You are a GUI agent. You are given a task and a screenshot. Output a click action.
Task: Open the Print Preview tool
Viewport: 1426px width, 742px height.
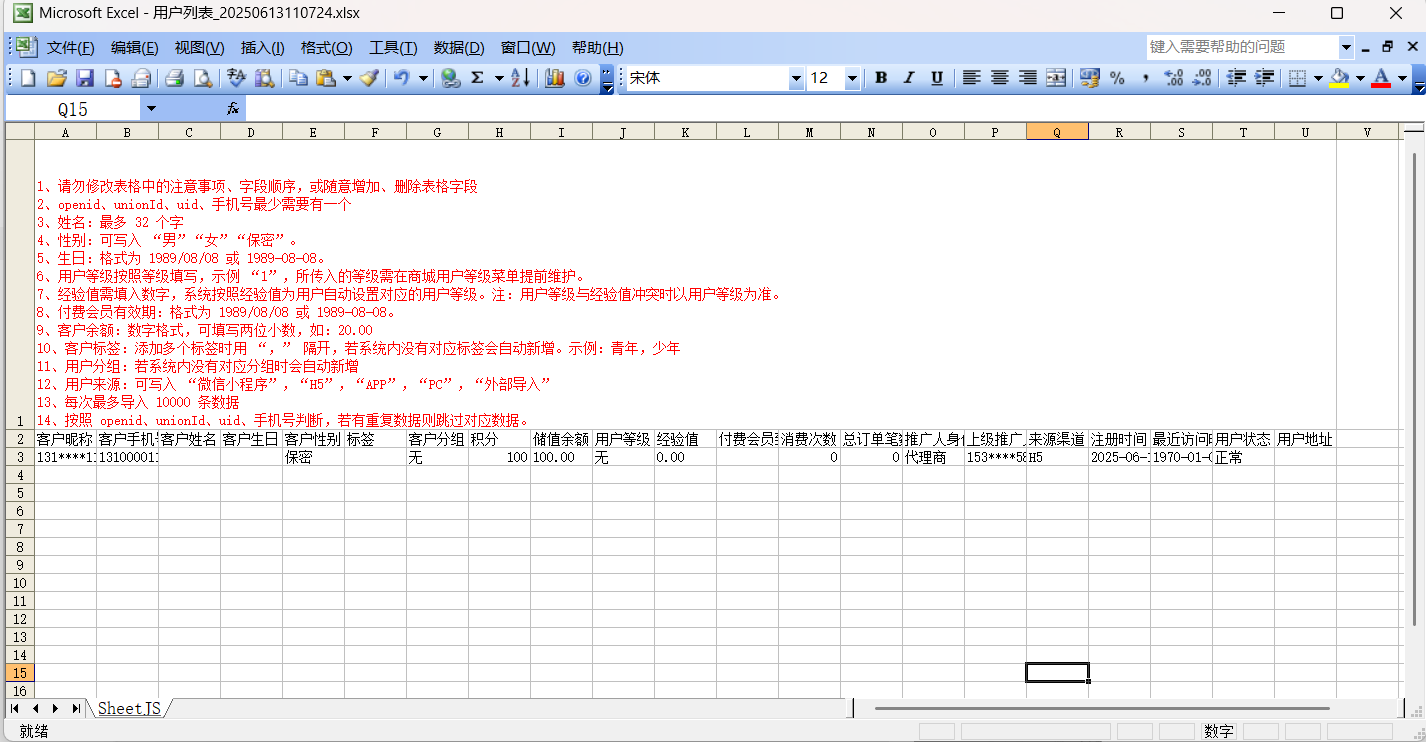click(203, 78)
